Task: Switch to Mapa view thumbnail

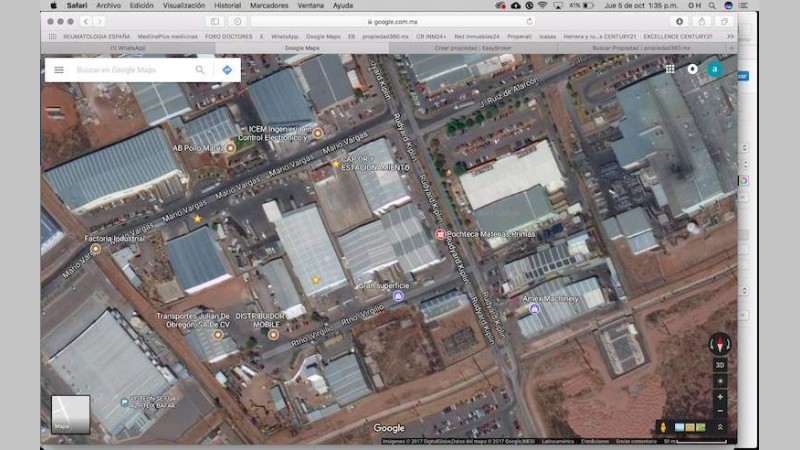Action: [x=70, y=414]
